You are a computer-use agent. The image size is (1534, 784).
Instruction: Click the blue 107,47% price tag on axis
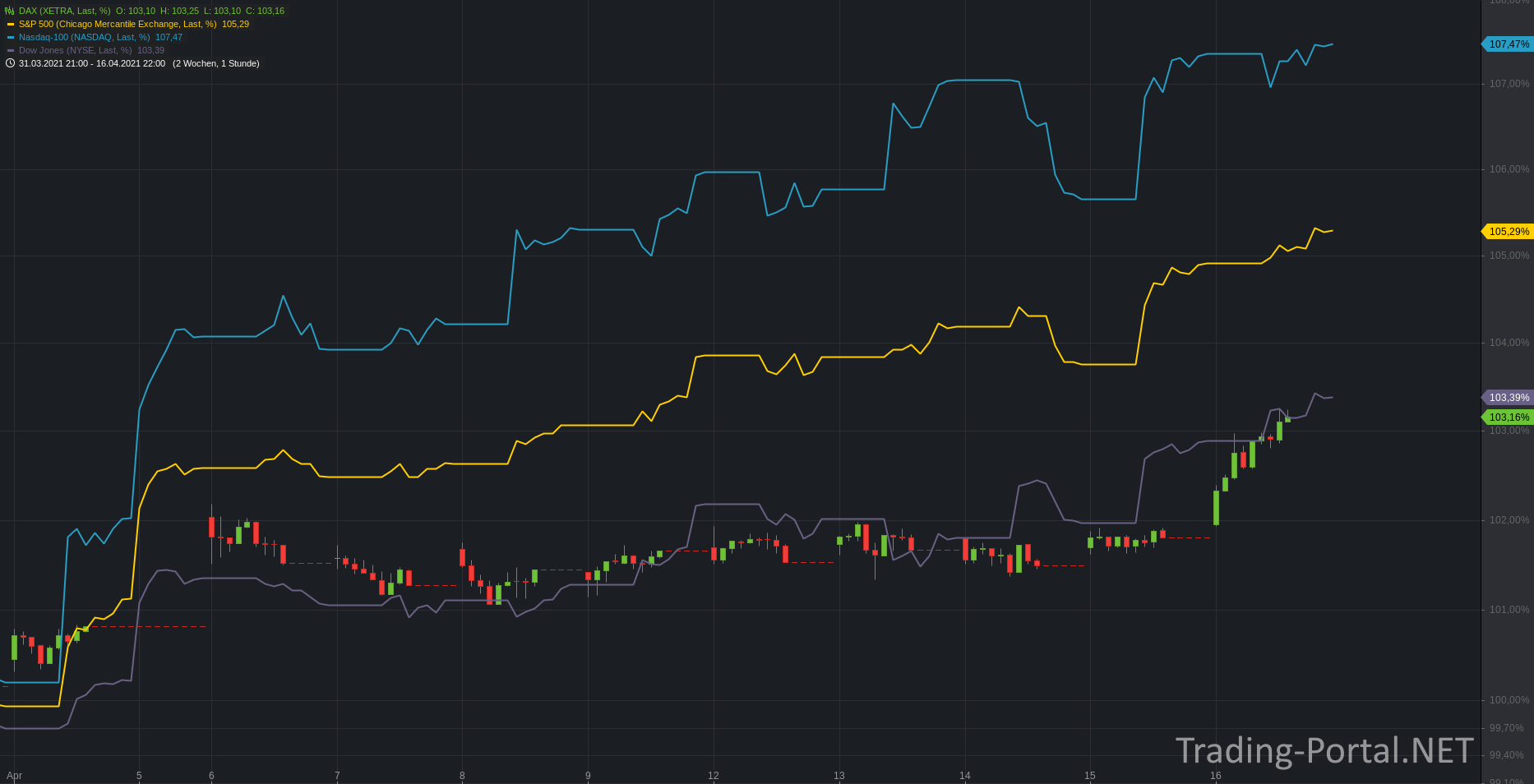(1507, 44)
